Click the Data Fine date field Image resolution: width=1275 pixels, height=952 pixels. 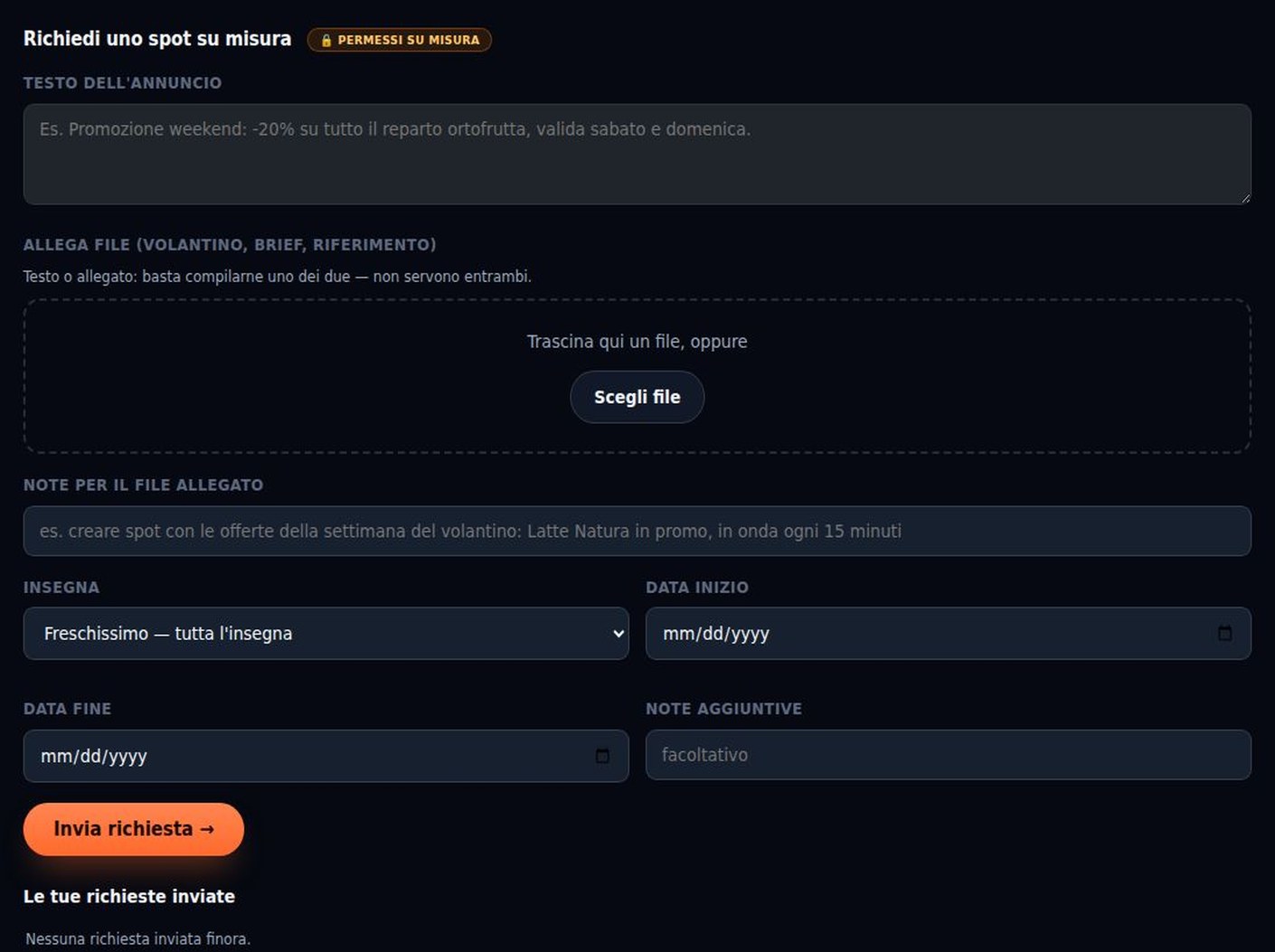(326, 756)
